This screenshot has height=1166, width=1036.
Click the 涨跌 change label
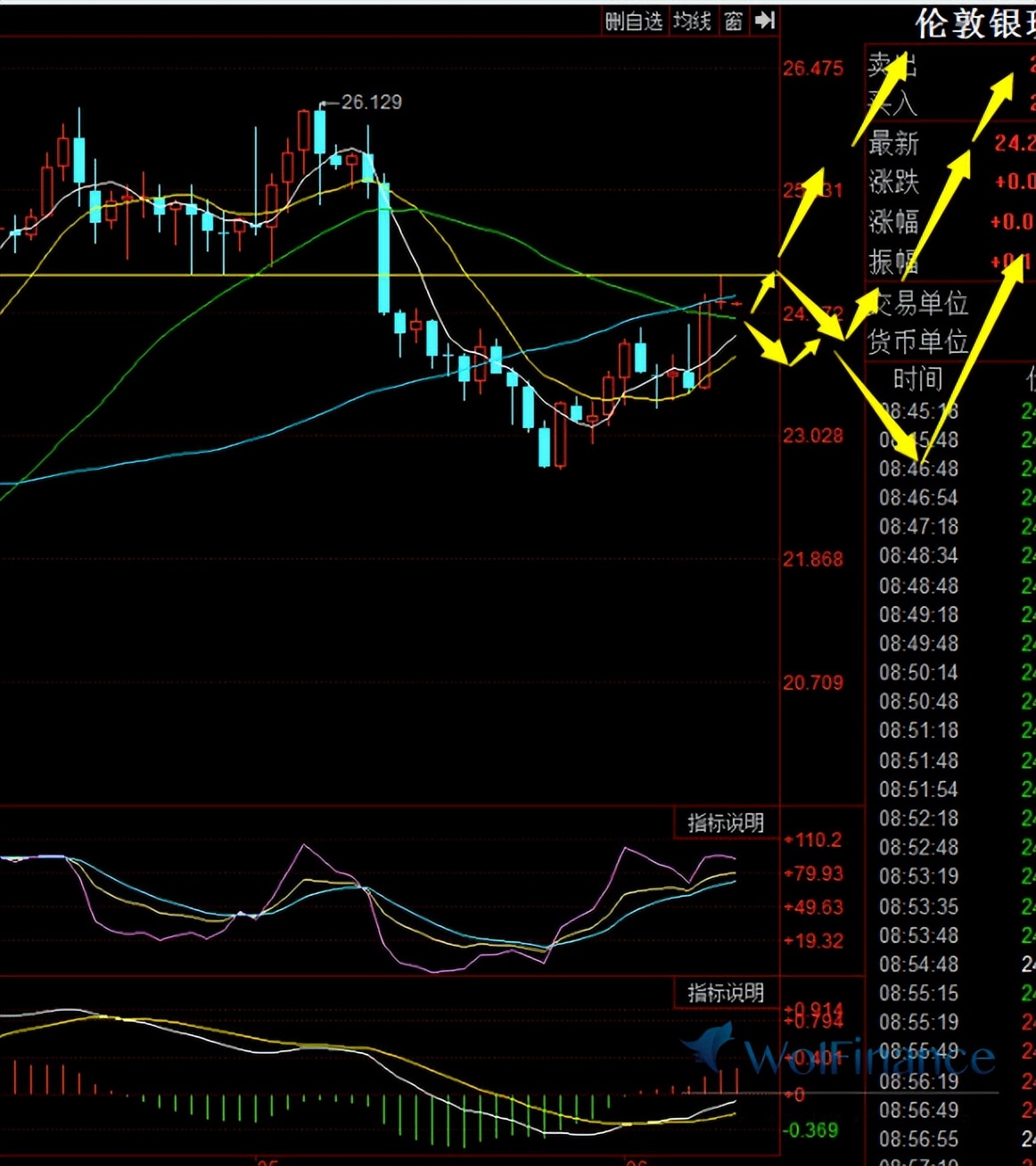893,182
